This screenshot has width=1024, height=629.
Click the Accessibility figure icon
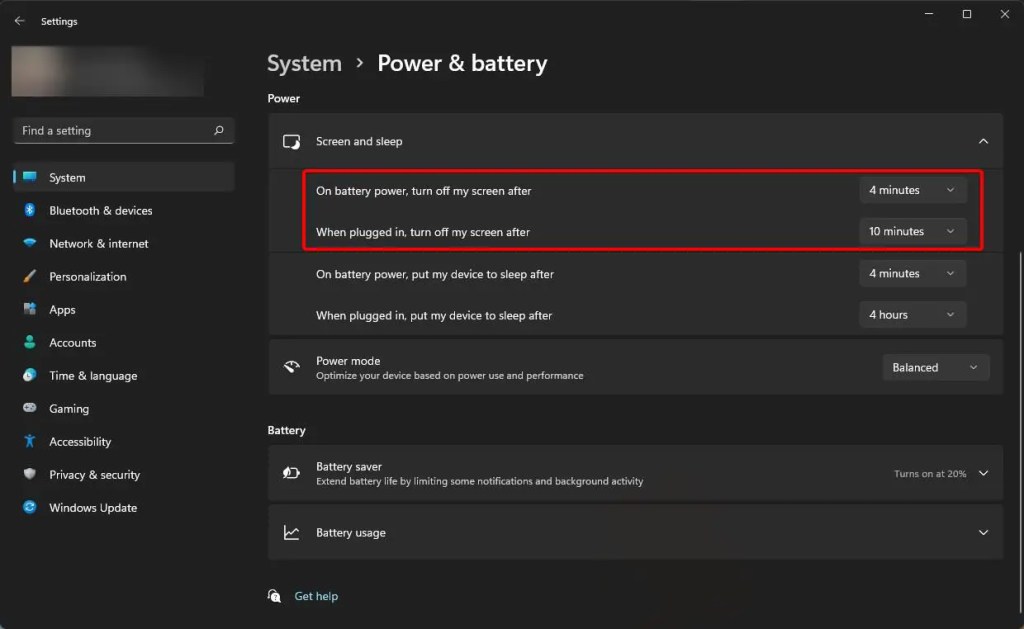tap(30, 441)
